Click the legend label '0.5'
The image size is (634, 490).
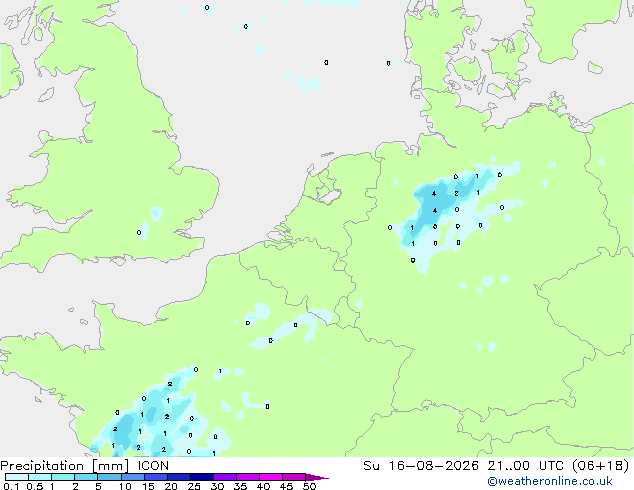pyautogui.click(x=34, y=486)
